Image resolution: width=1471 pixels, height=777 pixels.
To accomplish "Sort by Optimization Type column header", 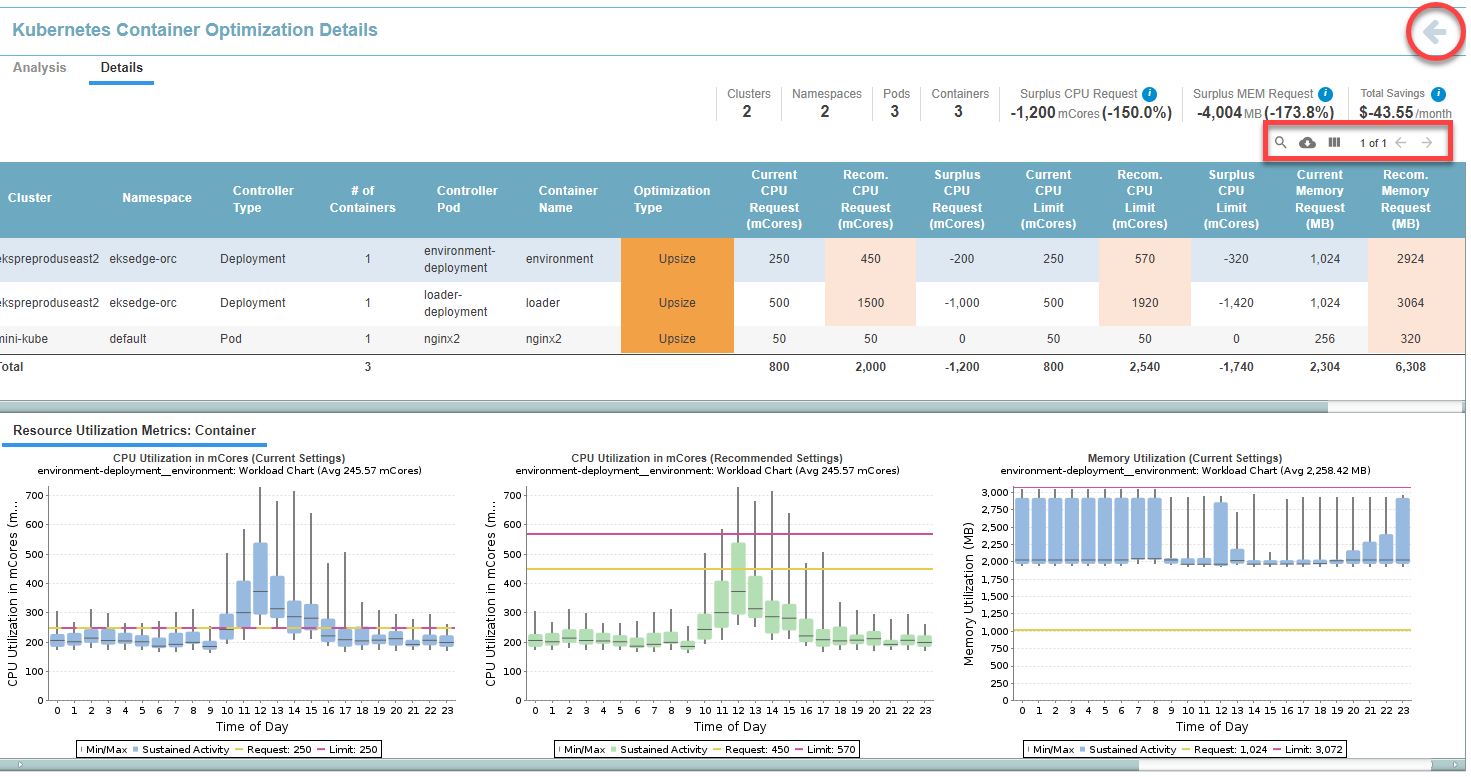I will click(671, 199).
